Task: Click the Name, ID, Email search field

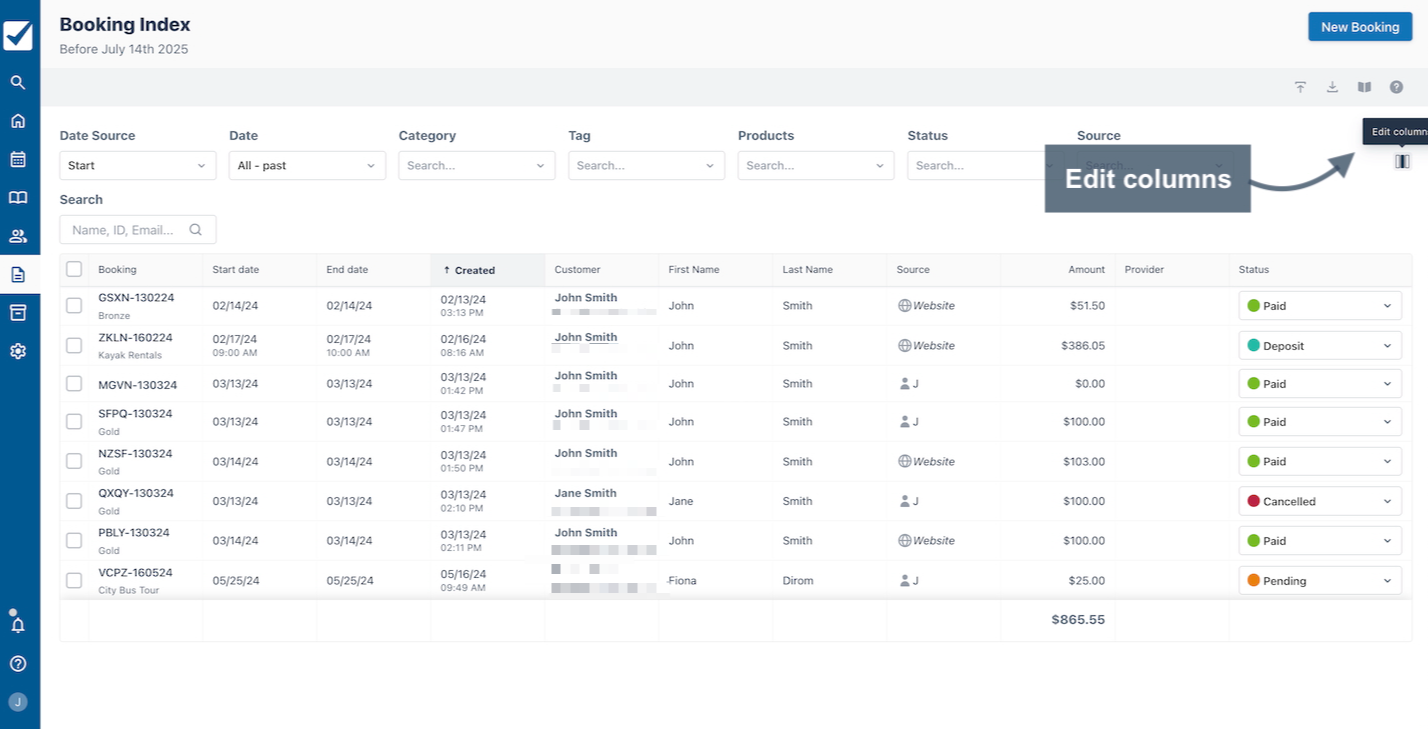Action: click(127, 230)
